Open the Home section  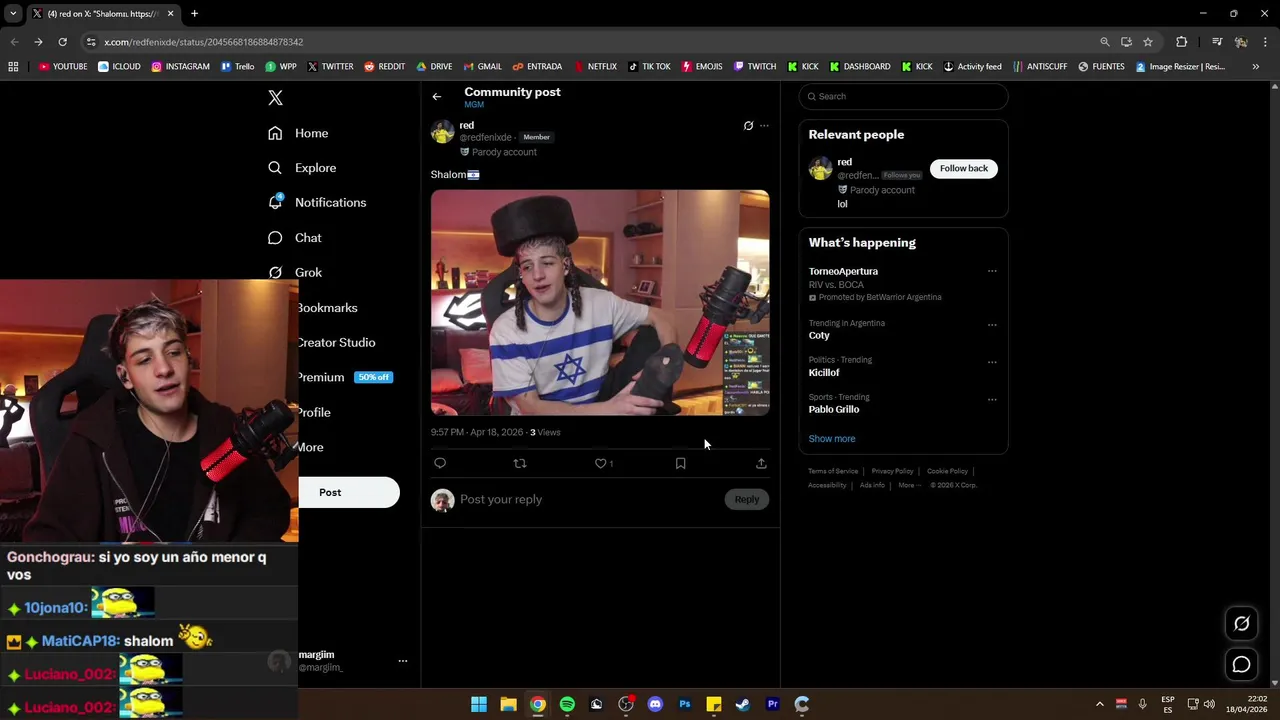click(298, 133)
